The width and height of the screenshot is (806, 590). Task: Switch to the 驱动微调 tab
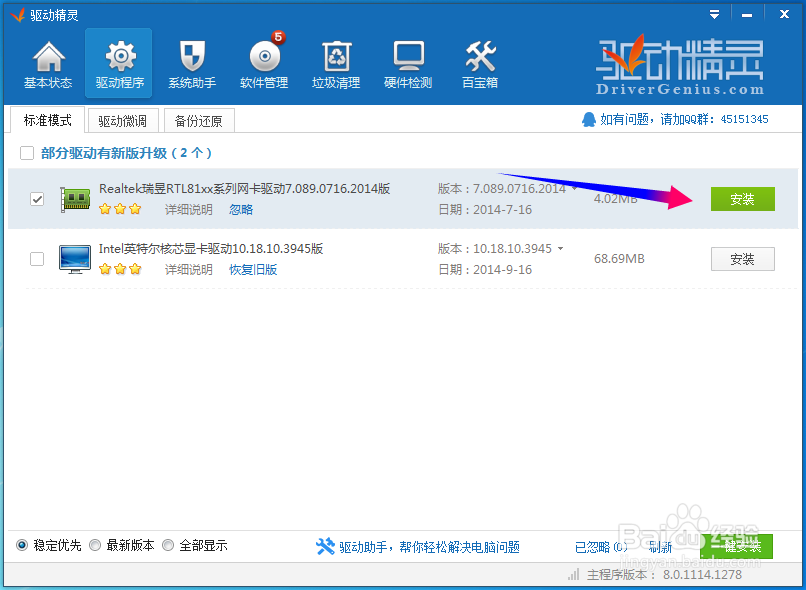coord(123,121)
